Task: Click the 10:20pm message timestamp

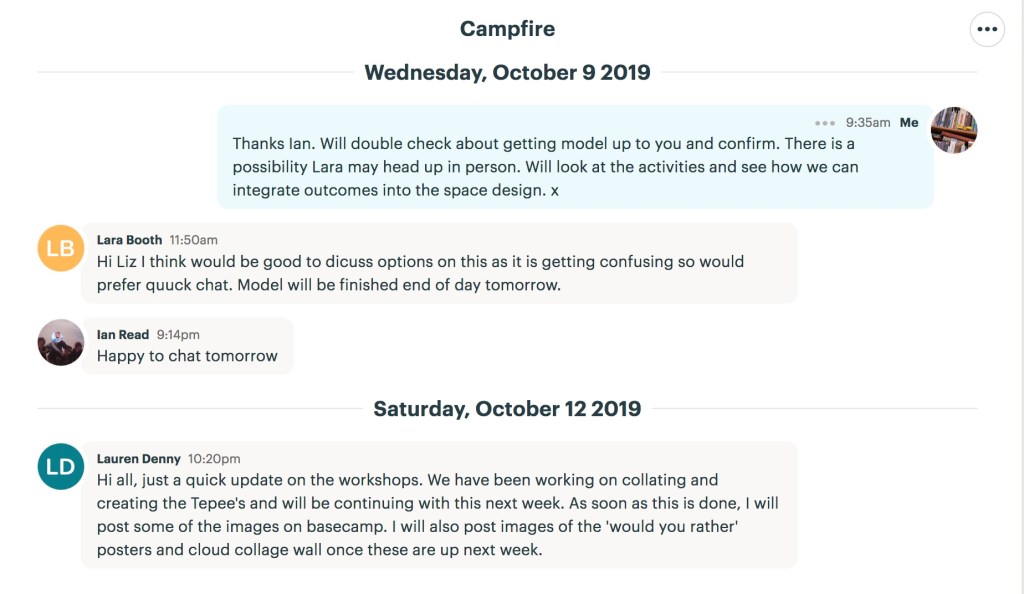Action: click(x=214, y=459)
